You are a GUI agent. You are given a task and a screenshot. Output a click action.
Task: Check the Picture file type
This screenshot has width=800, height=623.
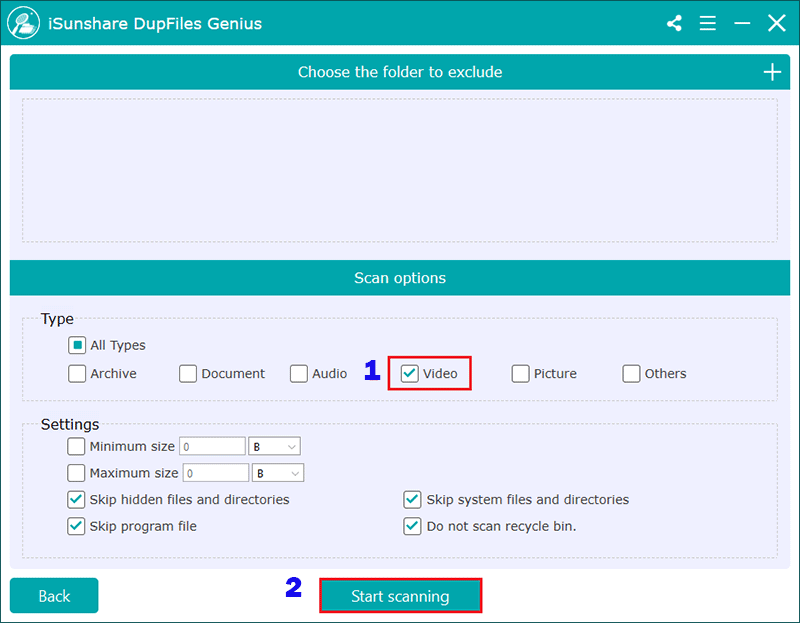(x=520, y=373)
